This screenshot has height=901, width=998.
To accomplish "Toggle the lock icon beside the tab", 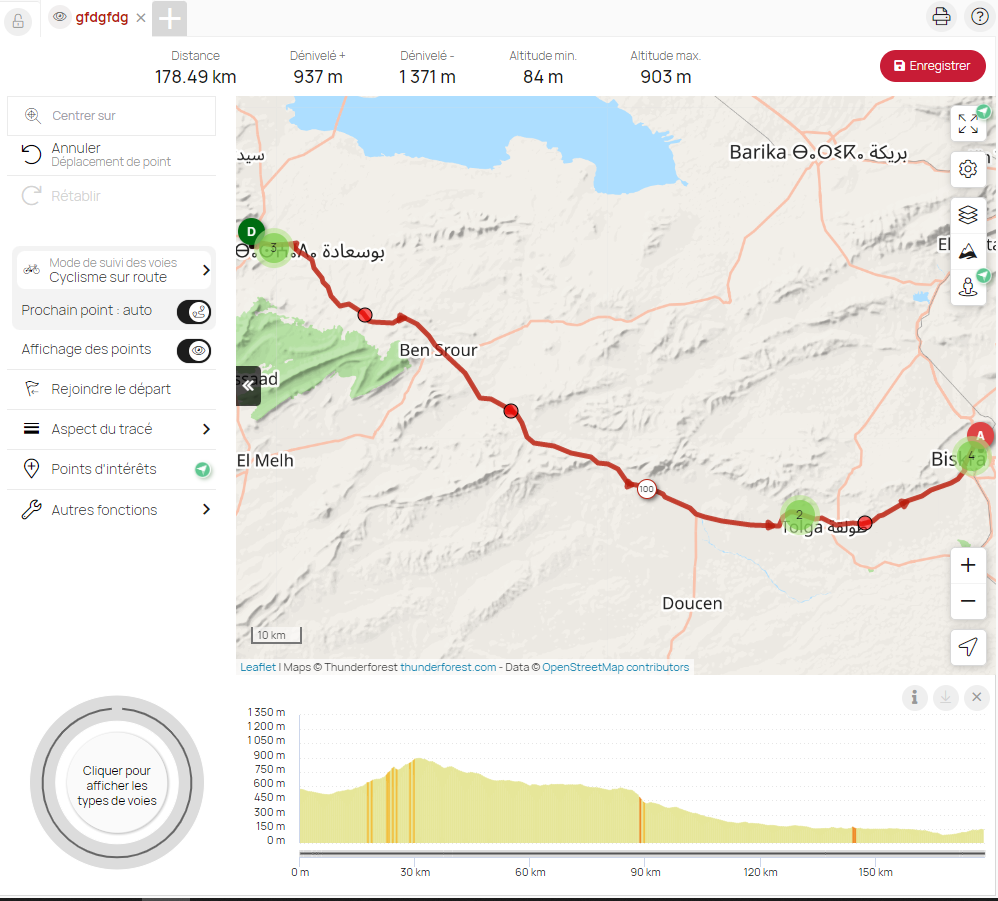I will 18,20.
